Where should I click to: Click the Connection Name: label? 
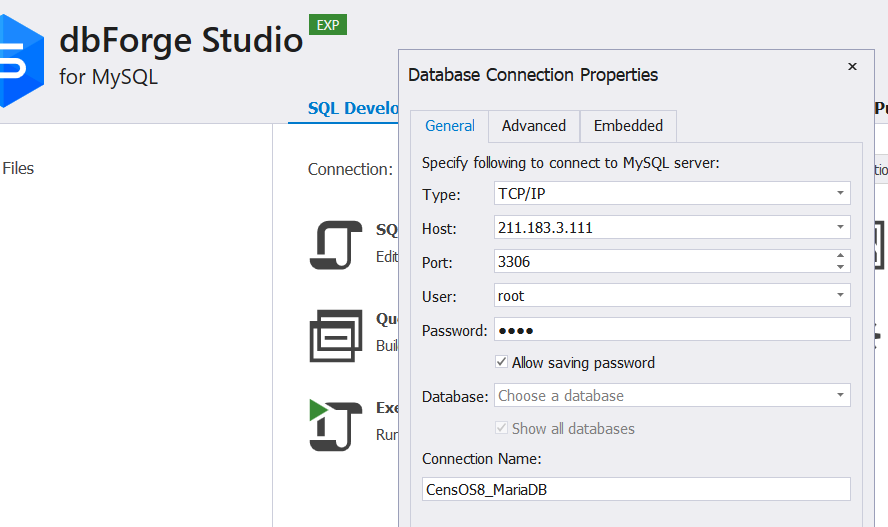click(x=481, y=459)
